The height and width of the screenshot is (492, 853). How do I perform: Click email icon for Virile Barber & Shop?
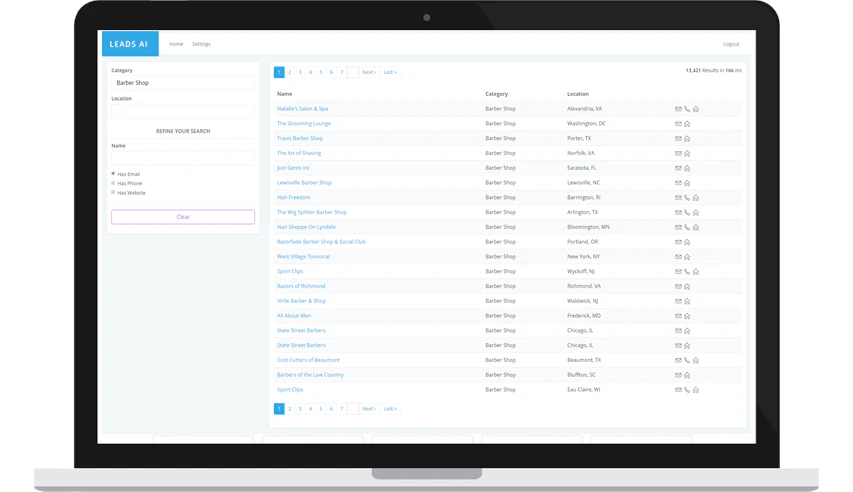click(678, 301)
